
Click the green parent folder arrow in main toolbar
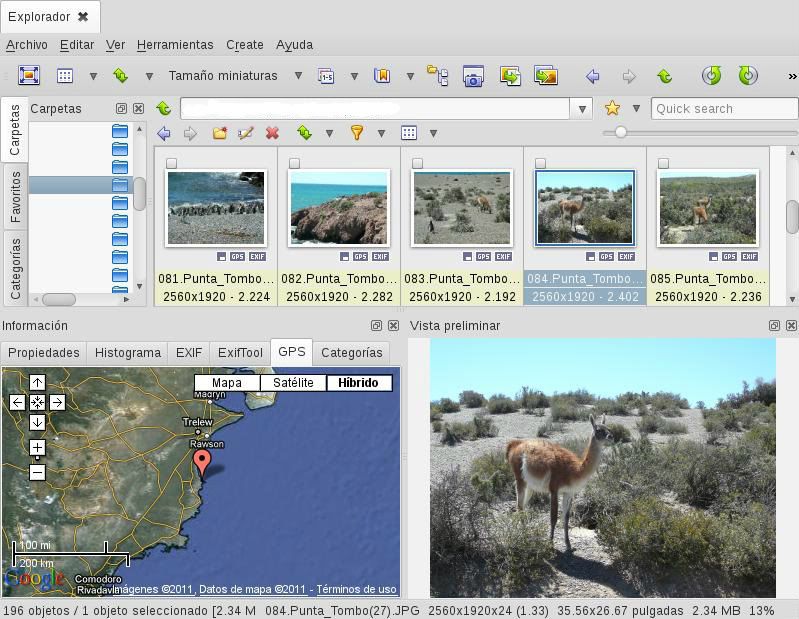point(664,76)
